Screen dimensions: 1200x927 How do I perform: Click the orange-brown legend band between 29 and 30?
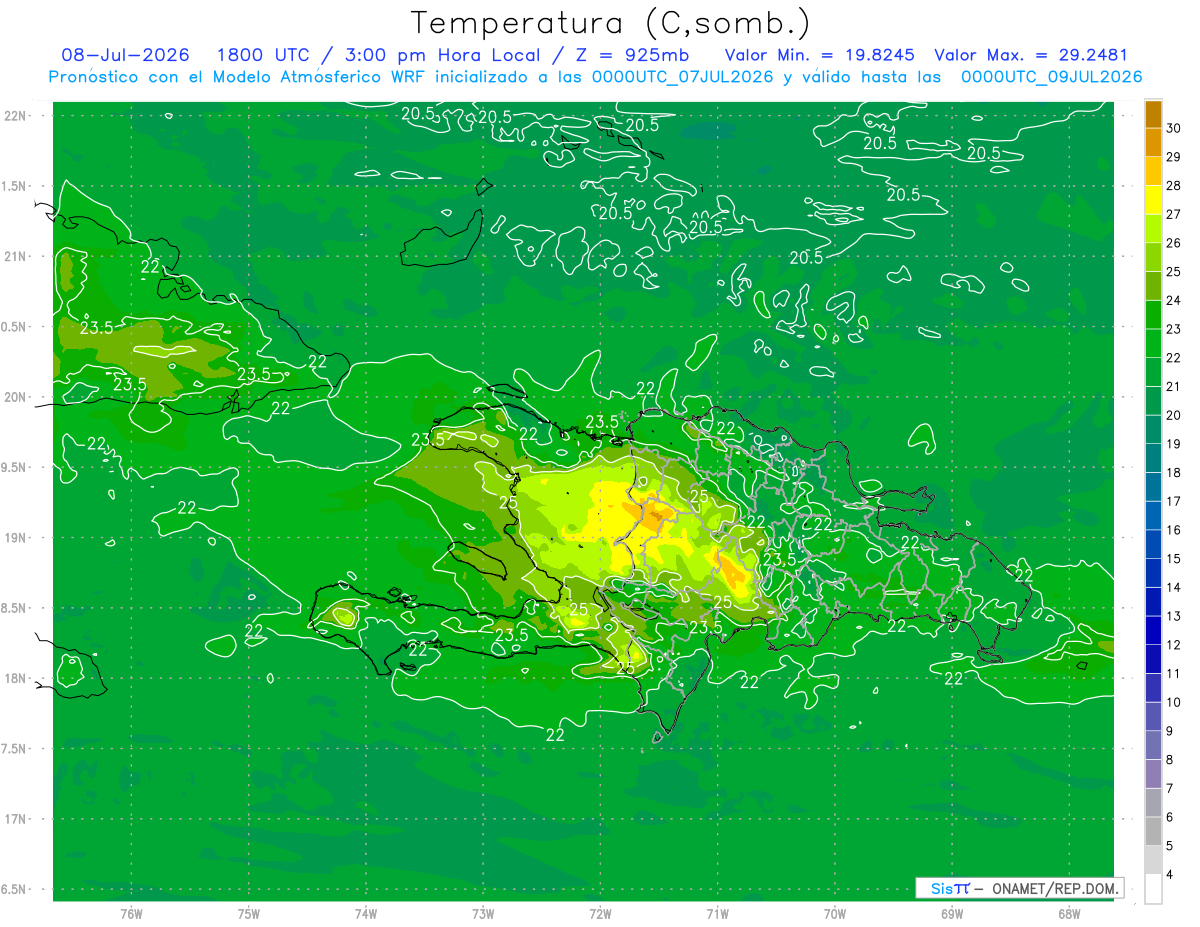pos(1153,142)
